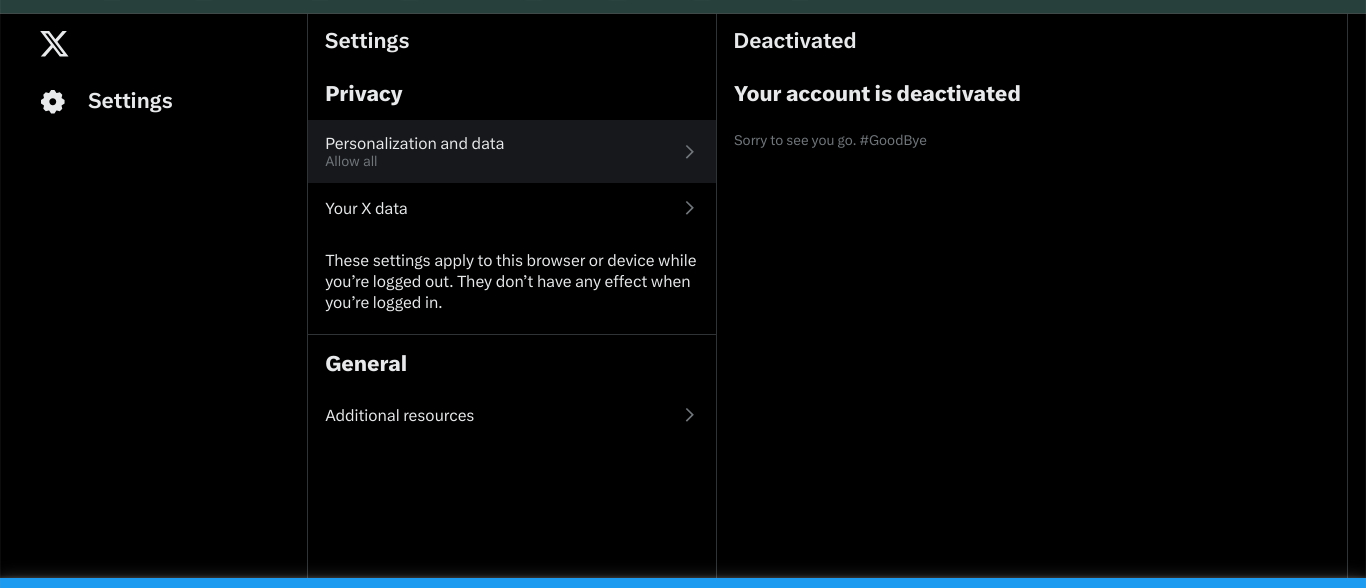This screenshot has width=1366, height=588.
Task: Expand the Personalization and data chevron
Action: [689, 152]
